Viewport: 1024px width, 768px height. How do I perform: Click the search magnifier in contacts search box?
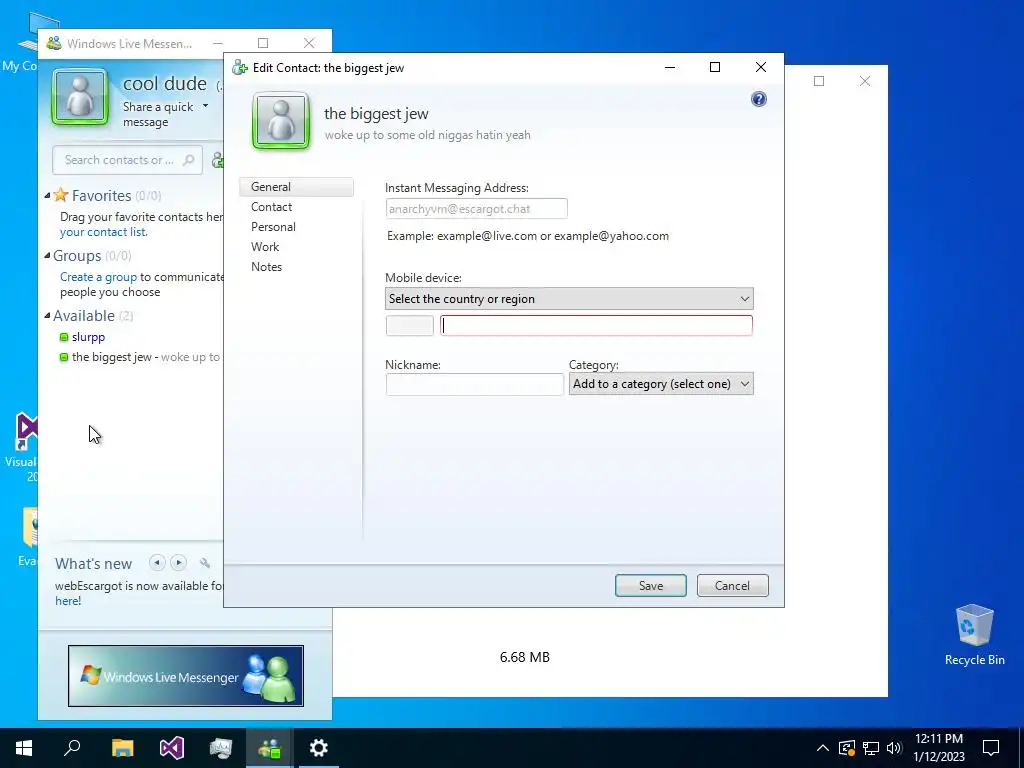coord(188,160)
